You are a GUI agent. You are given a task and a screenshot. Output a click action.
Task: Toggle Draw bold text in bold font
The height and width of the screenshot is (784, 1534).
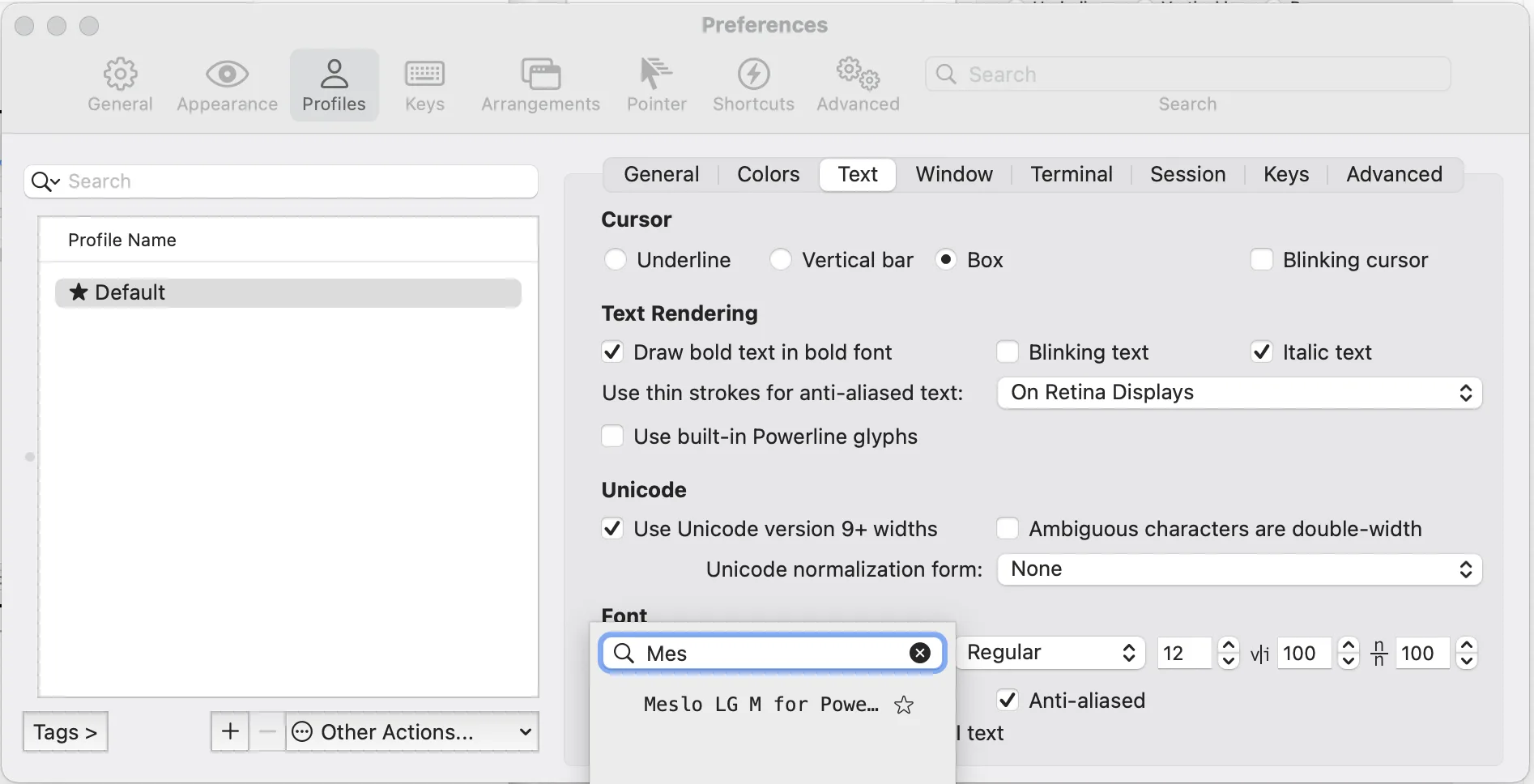[x=612, y=352]
